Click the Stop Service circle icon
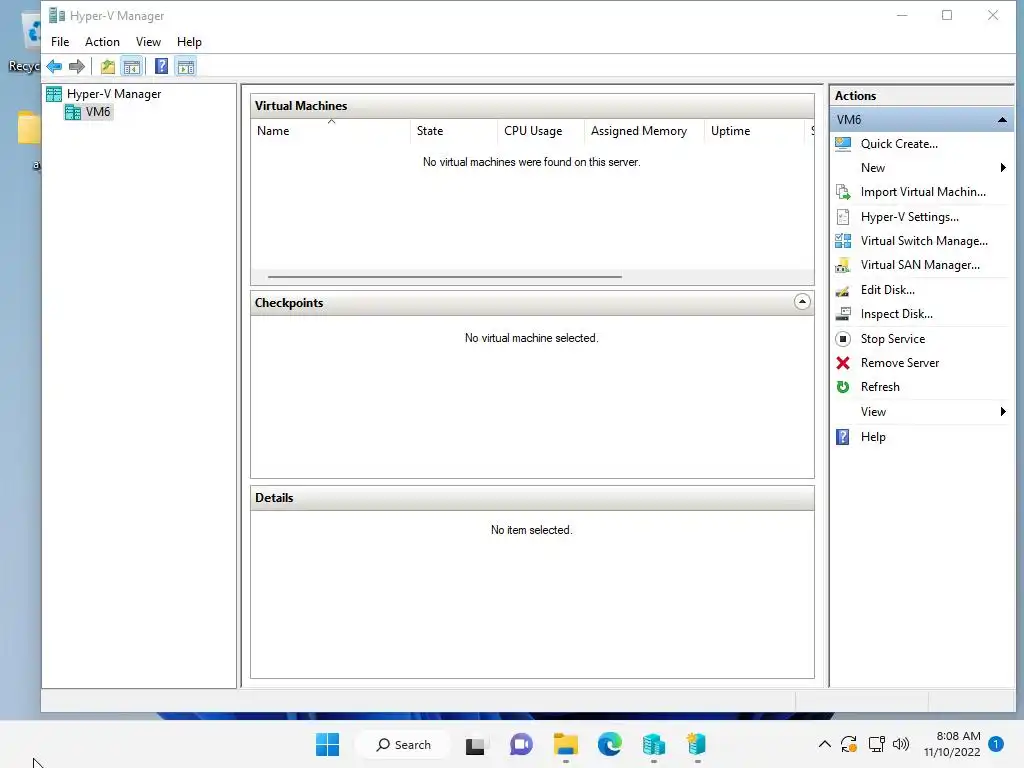Viewport: 1024px width, 768px height. click(x=843, y=339)
